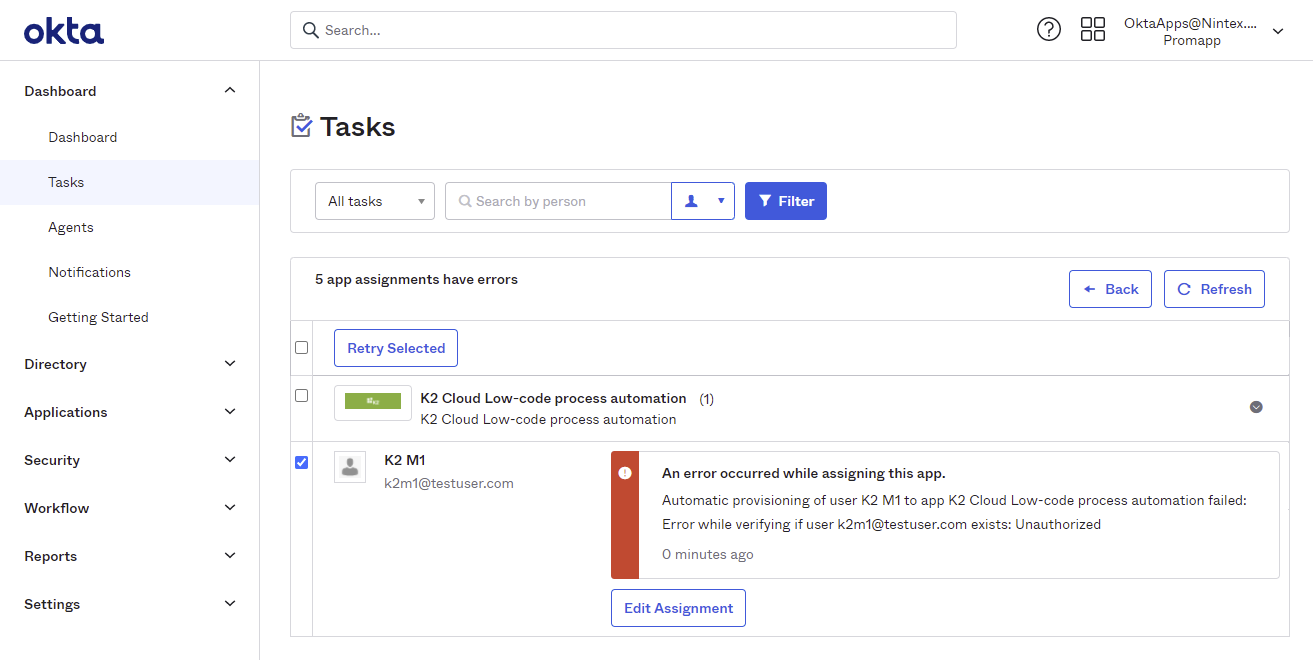
Task: Click the K2 M1 user avatar
Action: [350, 467]
